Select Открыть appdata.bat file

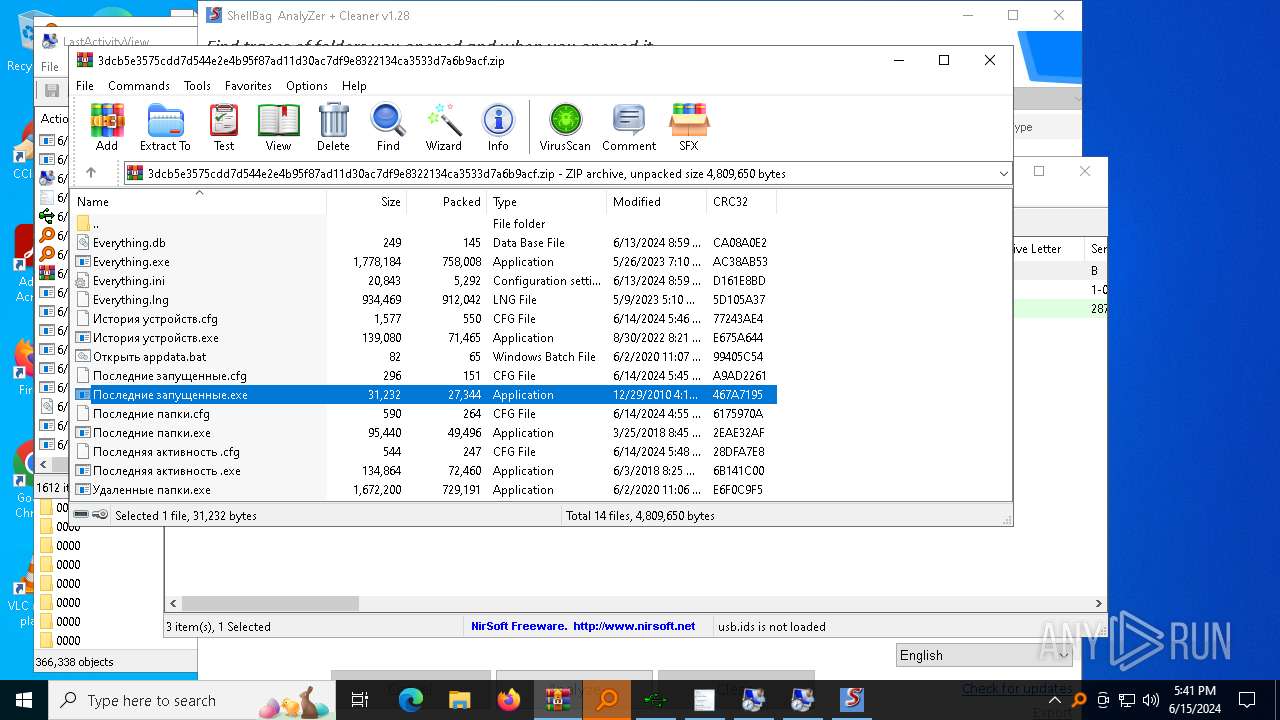coord(424,357)
